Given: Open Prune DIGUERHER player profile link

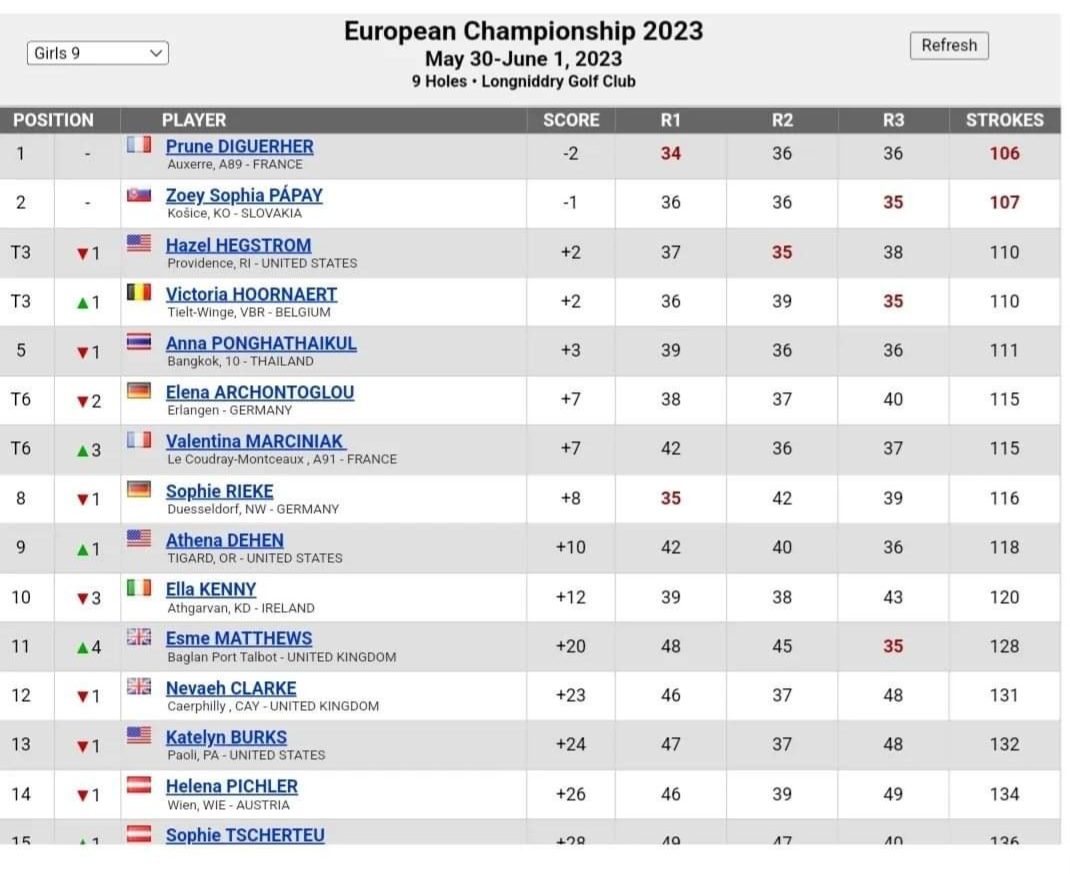Looking at the screenshot, I should click(240, 146).
